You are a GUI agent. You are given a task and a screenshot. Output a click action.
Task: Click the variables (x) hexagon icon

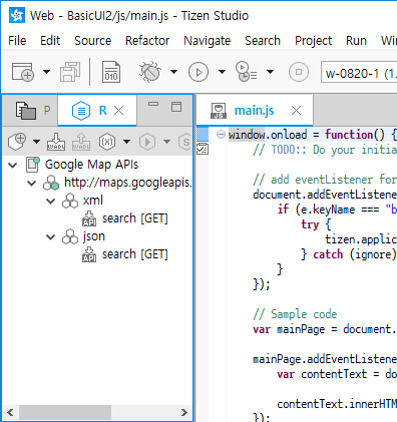pos(107,142)
